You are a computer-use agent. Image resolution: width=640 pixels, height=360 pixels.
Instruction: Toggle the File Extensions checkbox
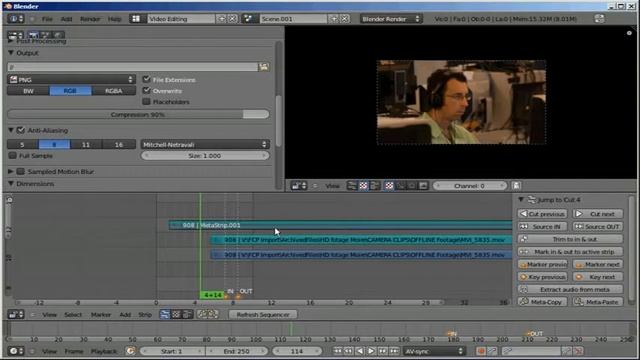(x=147, y=79)
